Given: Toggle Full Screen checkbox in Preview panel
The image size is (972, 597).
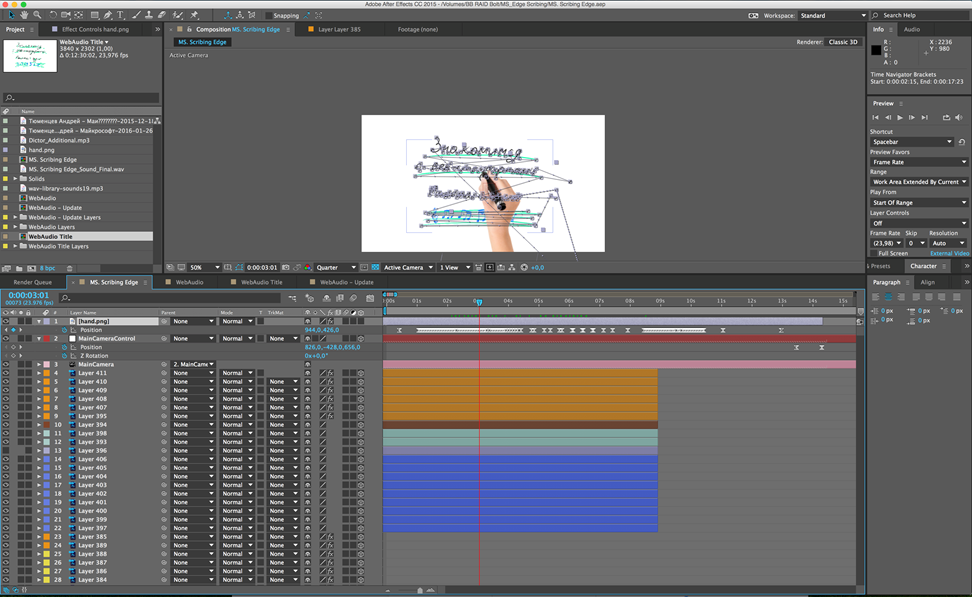Looking at the screenshot, I should click(874, 253).
